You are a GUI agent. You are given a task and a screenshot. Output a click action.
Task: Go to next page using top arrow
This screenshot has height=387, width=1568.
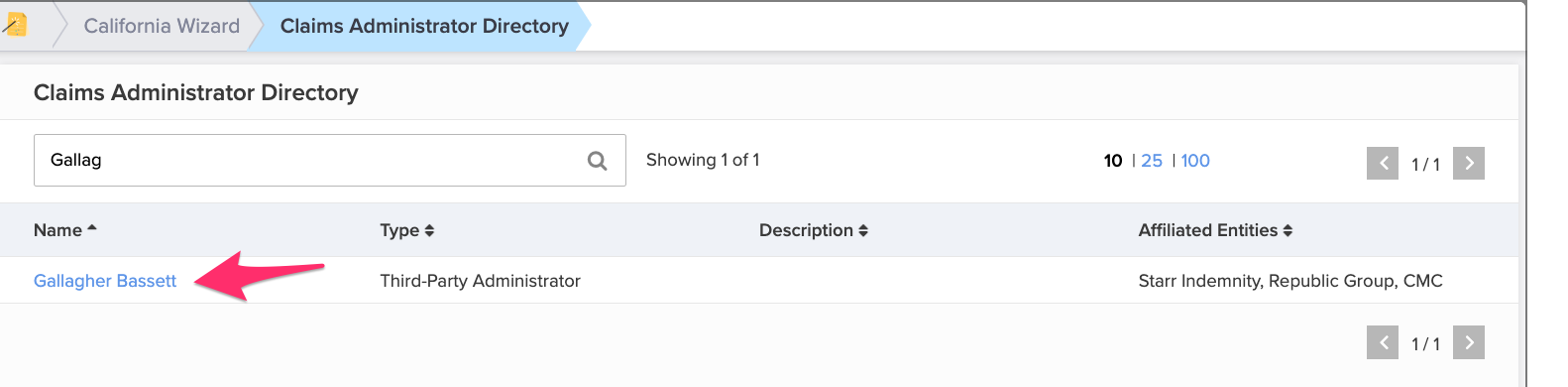coord(1469,164)
